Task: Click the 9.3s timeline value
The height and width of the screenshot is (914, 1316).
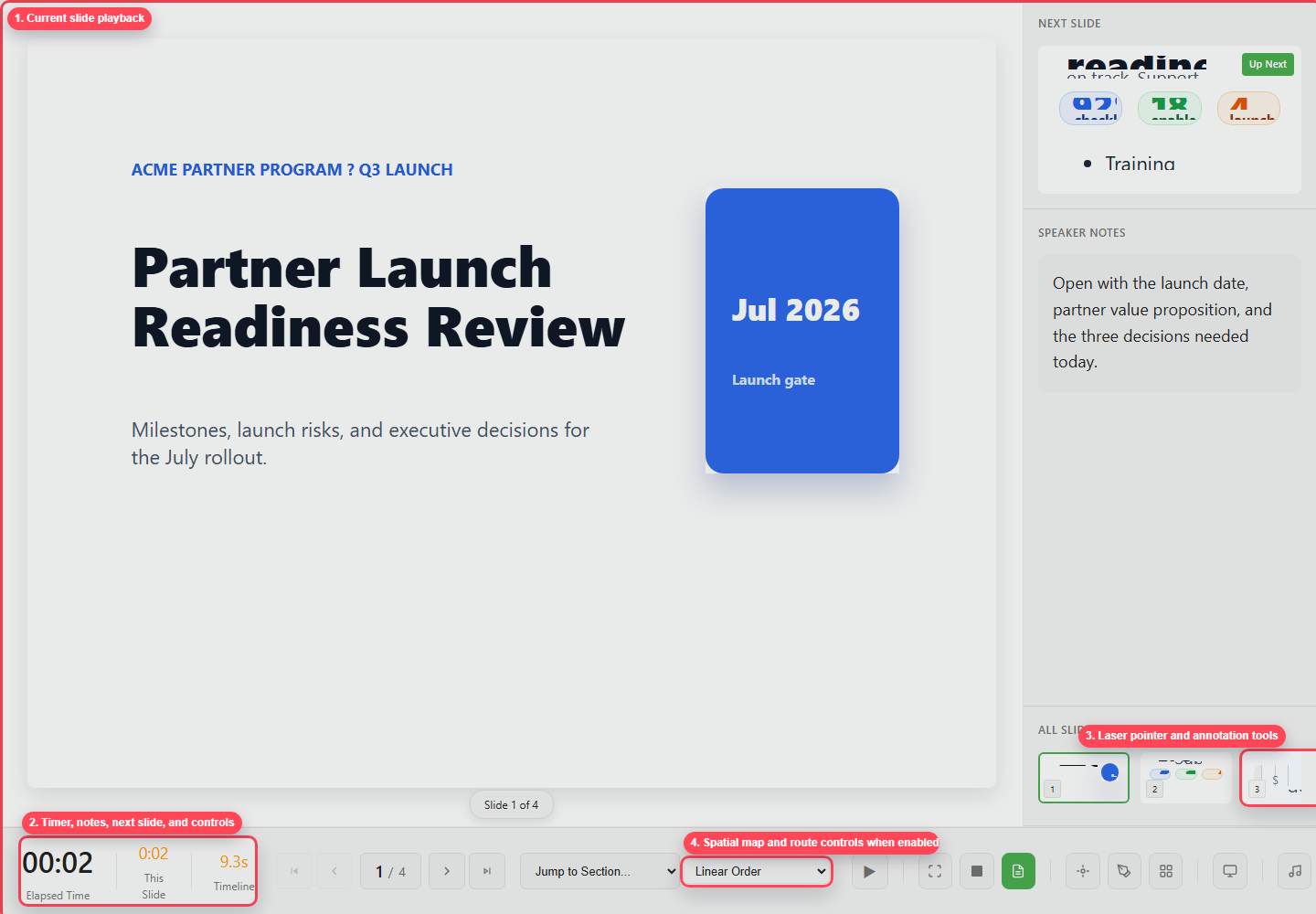Action: (x=234, y=862)
